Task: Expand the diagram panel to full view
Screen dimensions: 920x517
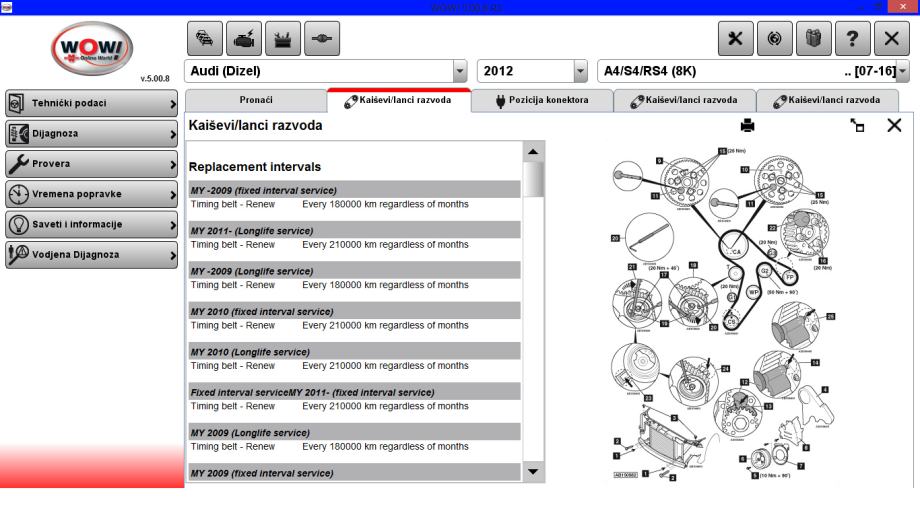Action: [x=855, y=126]
